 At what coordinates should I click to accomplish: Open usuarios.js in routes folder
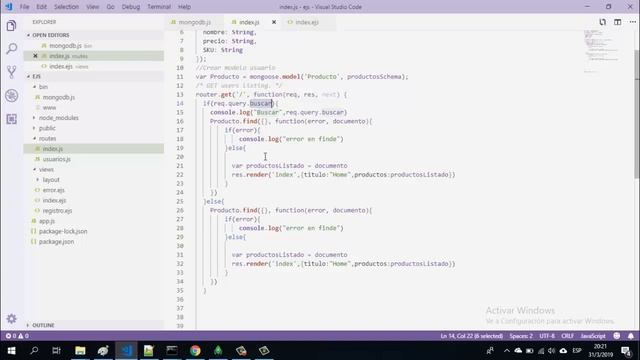coord(56,159)
